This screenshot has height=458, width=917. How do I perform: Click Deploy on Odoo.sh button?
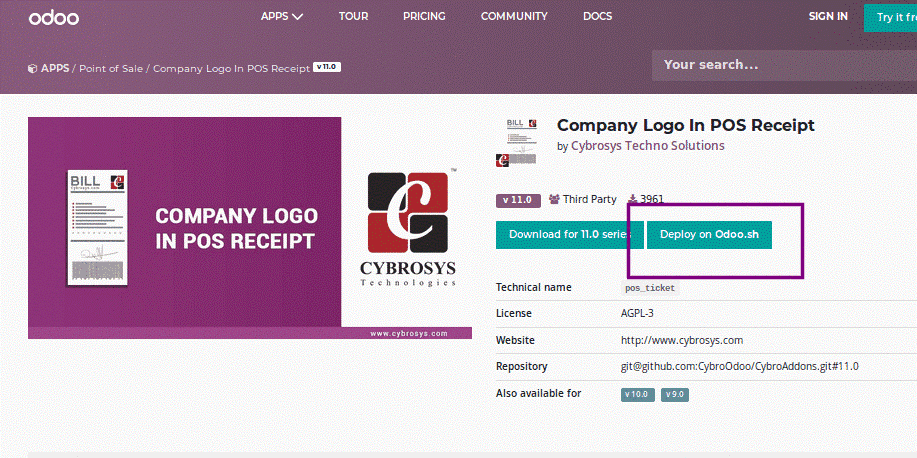coord(709,235)
